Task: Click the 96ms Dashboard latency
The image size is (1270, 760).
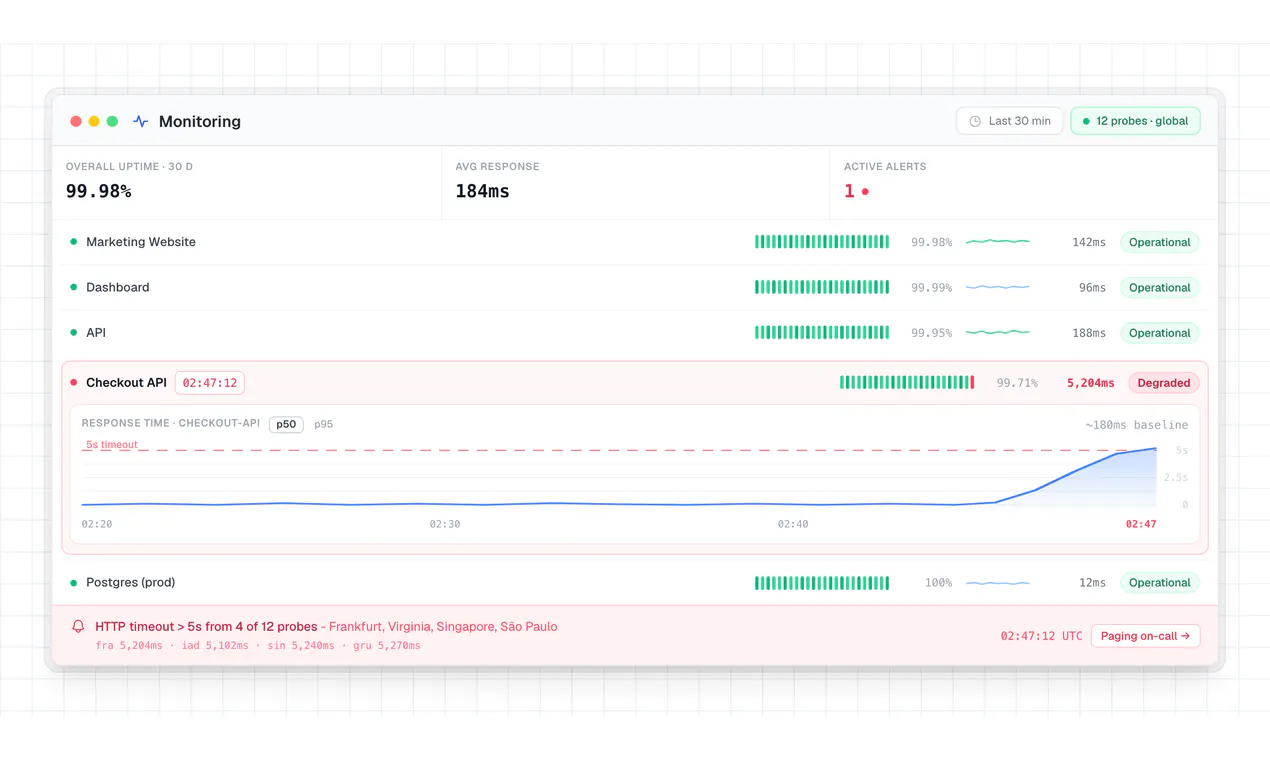Action: (x=1092, y=288)
